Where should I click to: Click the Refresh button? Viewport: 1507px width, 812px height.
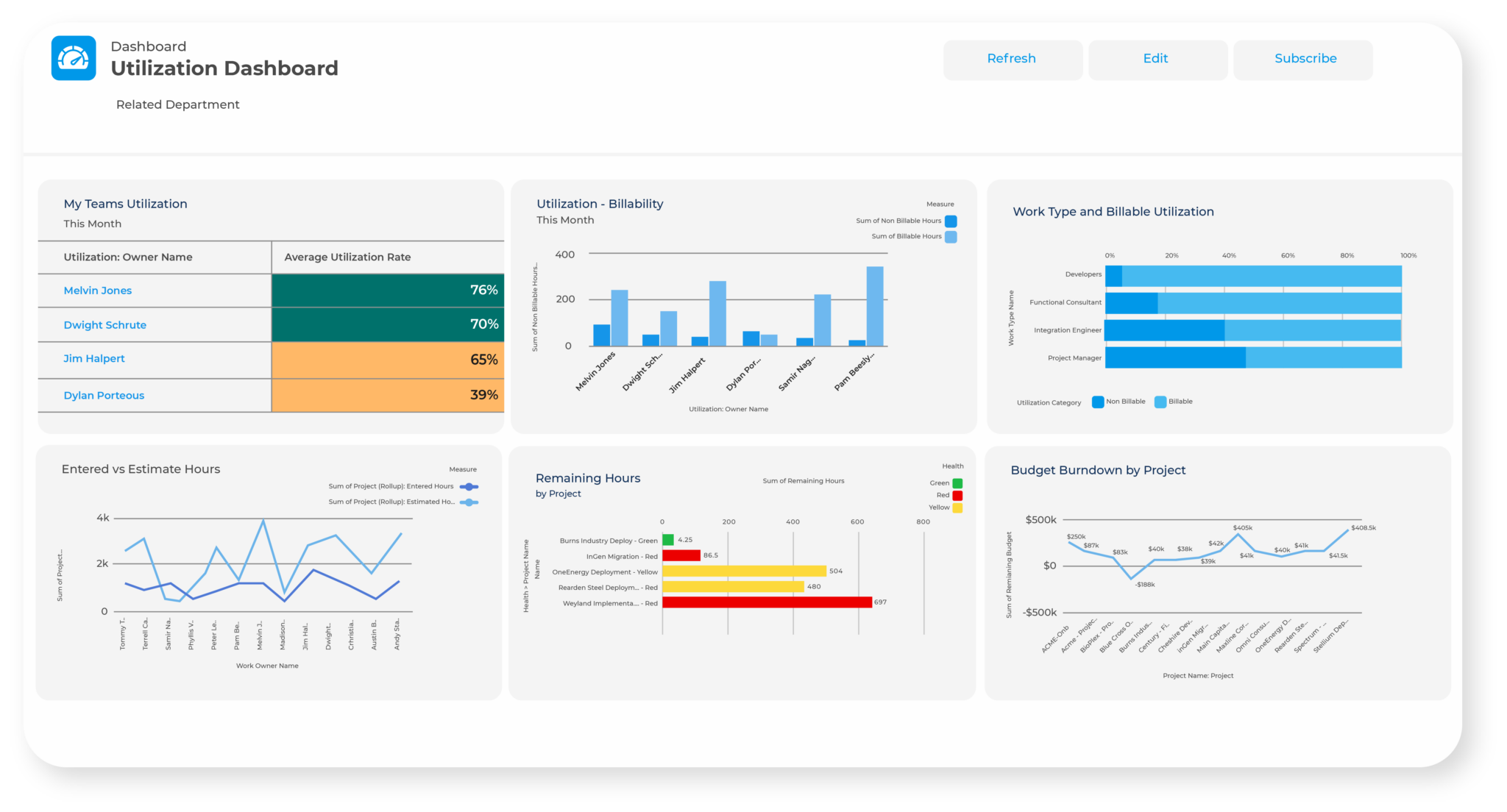1012,59
